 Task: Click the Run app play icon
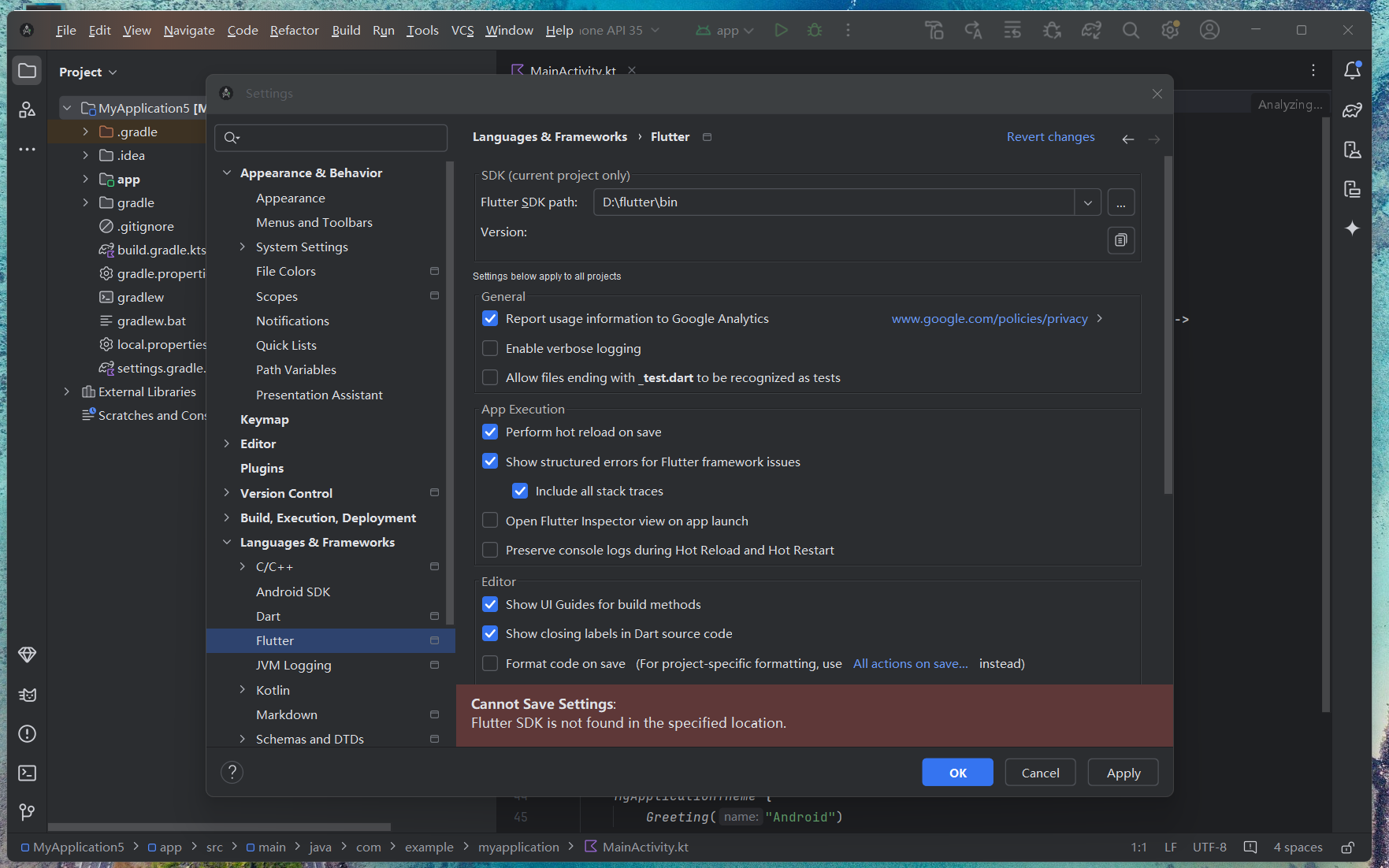pos(781,30)
